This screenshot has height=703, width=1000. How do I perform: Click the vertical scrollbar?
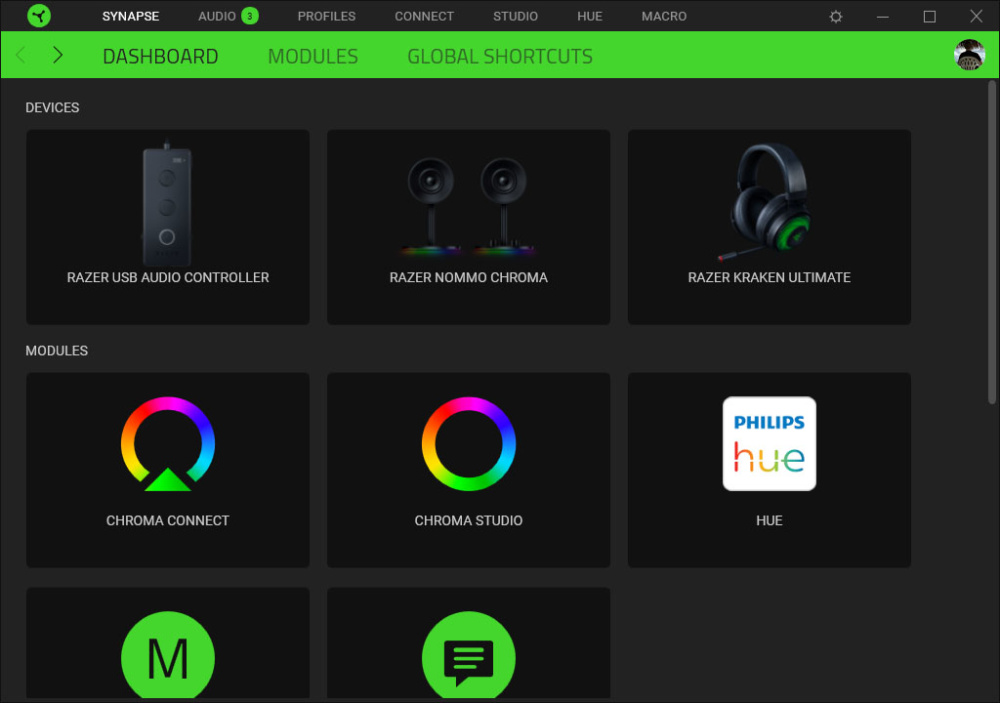(992, 242)
